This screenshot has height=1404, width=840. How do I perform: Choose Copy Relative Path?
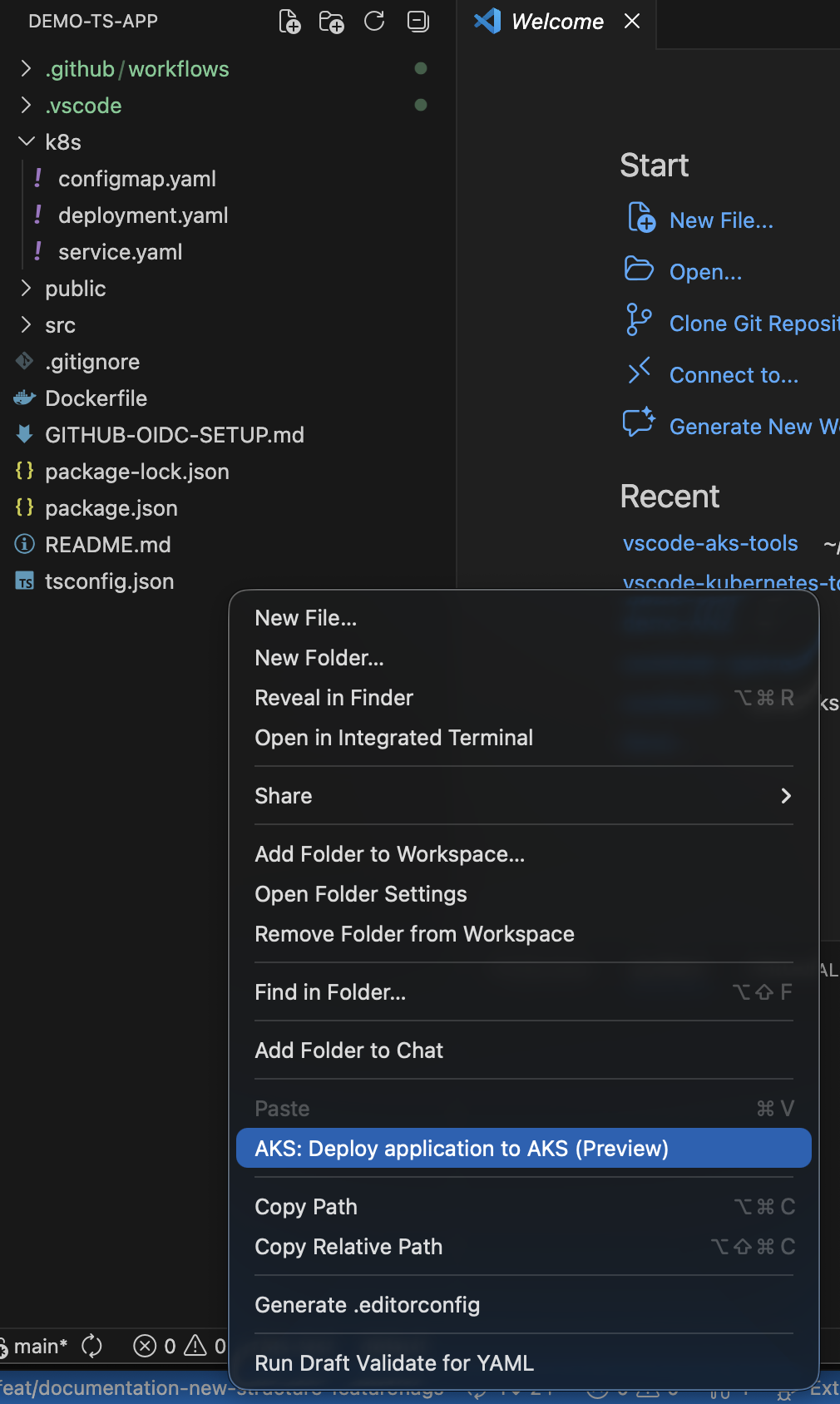click(524, 1247)
